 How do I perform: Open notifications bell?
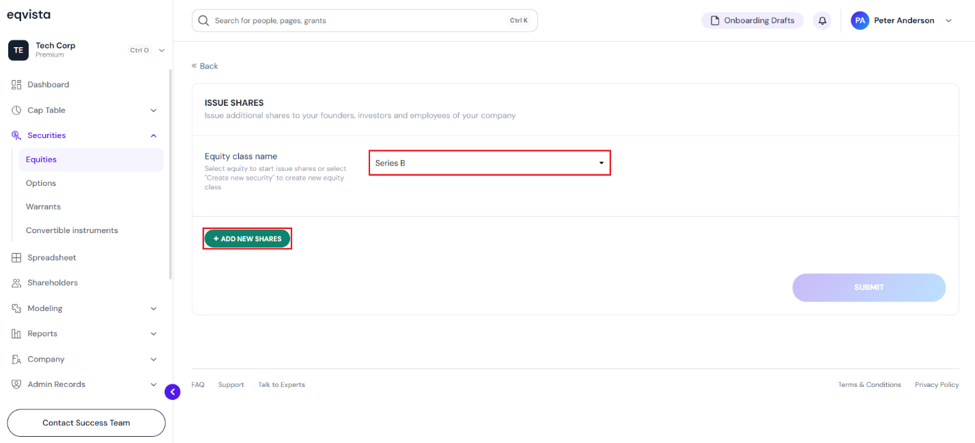click(822, 21)
